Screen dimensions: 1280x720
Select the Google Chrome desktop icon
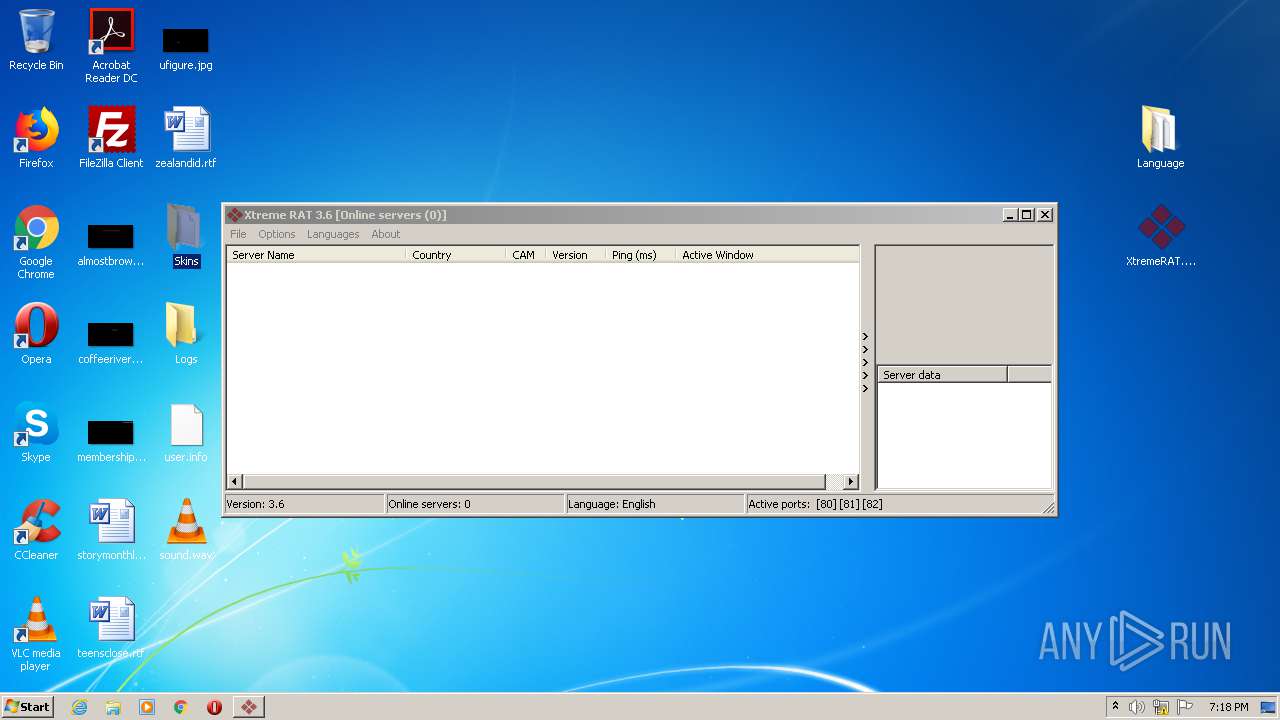[36, 242]
